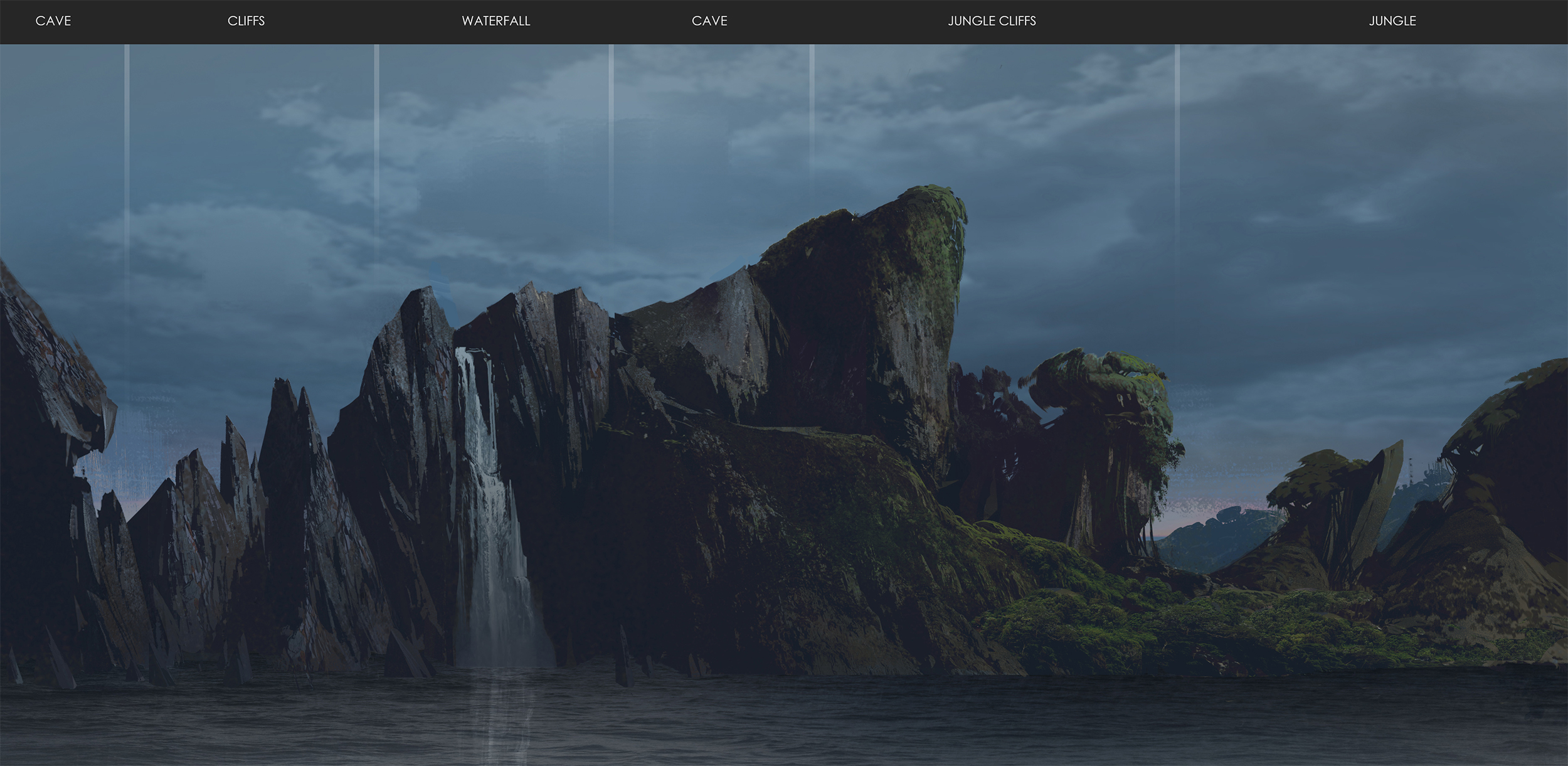Click the divider line between JUNGLE CLIFFS and JUNGLE
Viewport: 1568px width, 766px height.
[x=1177, y=125]
